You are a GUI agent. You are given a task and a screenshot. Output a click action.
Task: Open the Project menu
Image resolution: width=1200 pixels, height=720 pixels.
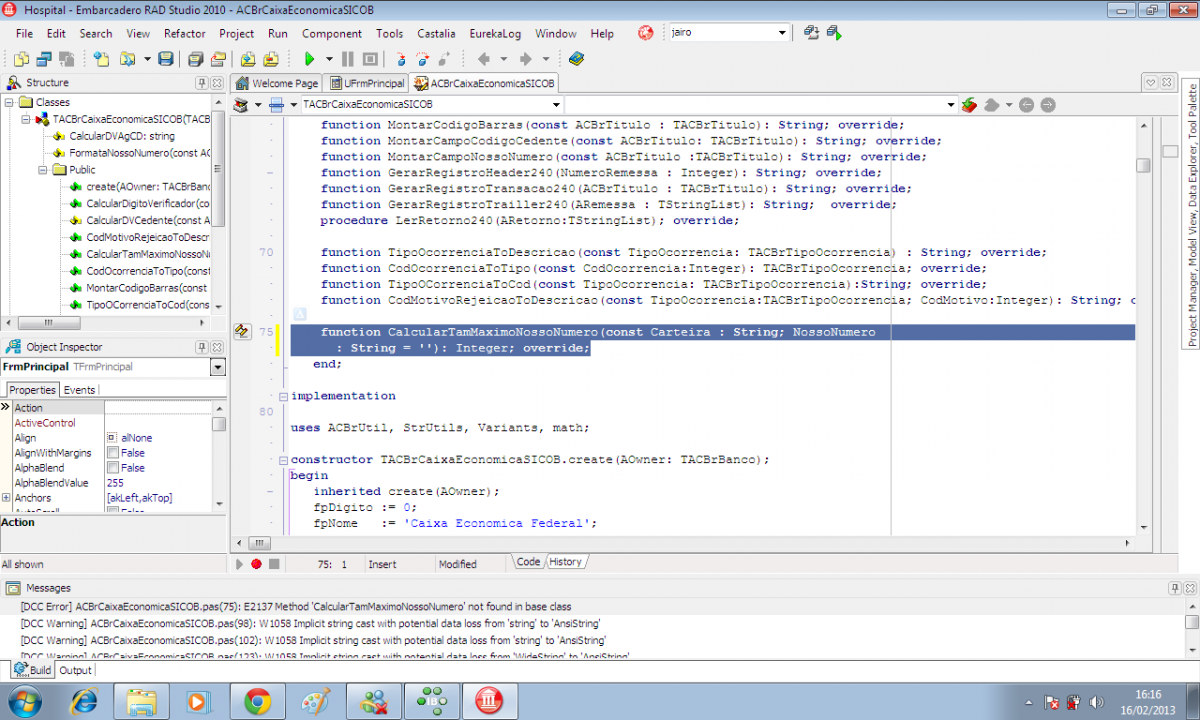[237, 33]
